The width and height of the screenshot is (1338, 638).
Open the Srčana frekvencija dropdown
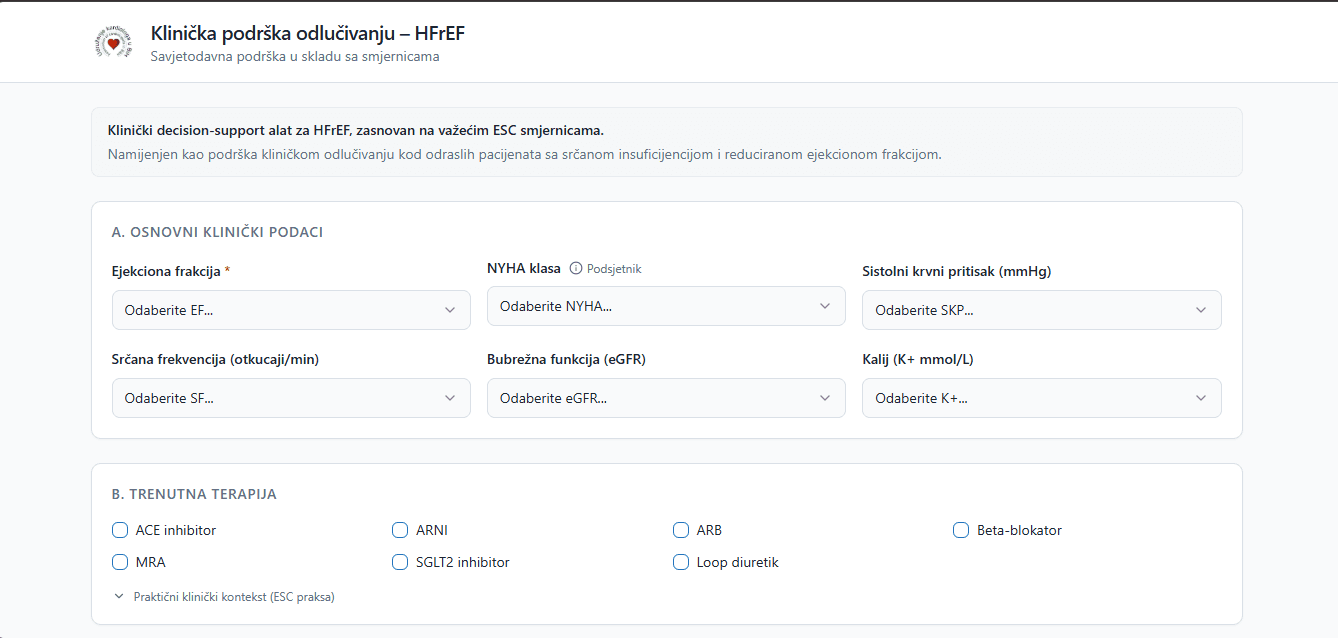pyautogui.click(x=291, y=398)
